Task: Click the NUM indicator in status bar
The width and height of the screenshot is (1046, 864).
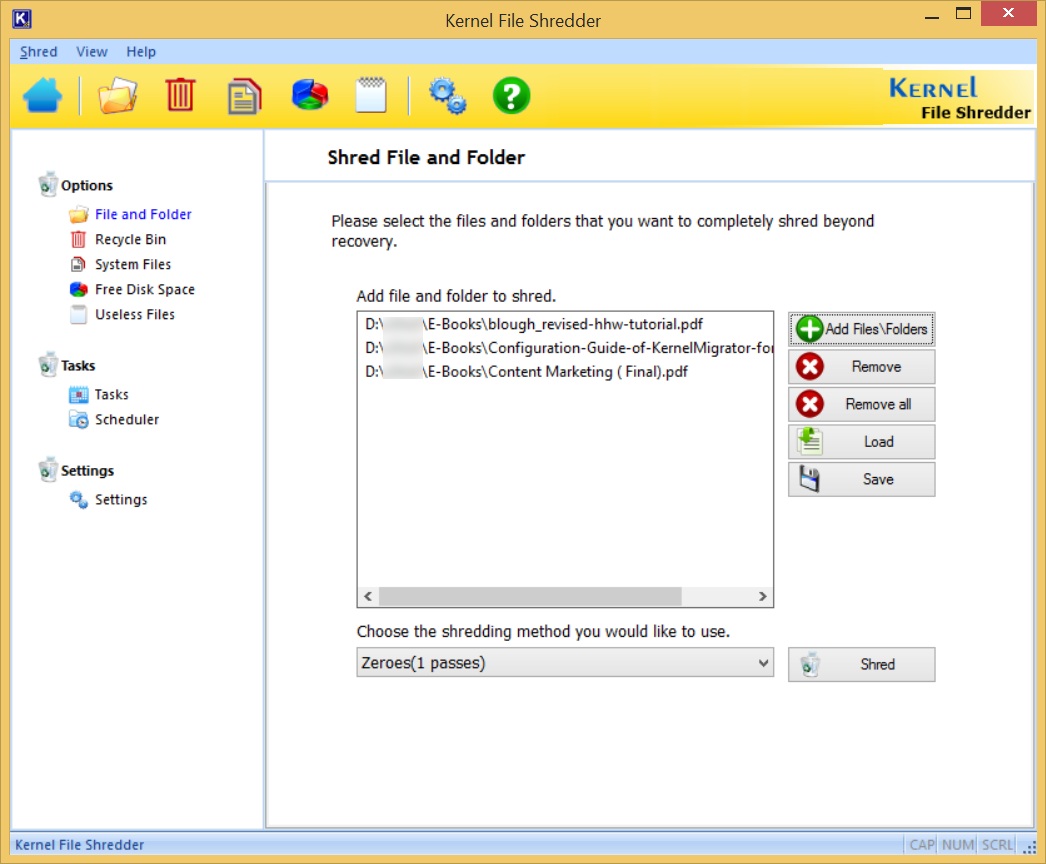Action: 958,845
